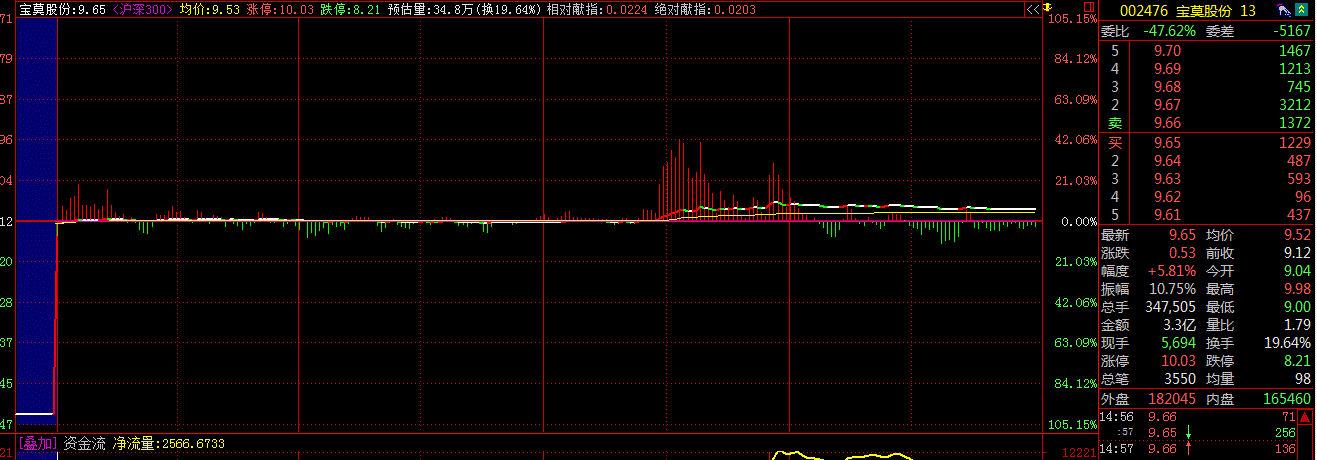Select sell level 4 price 9.69
1317x460 pixels.
[1167, 68]
